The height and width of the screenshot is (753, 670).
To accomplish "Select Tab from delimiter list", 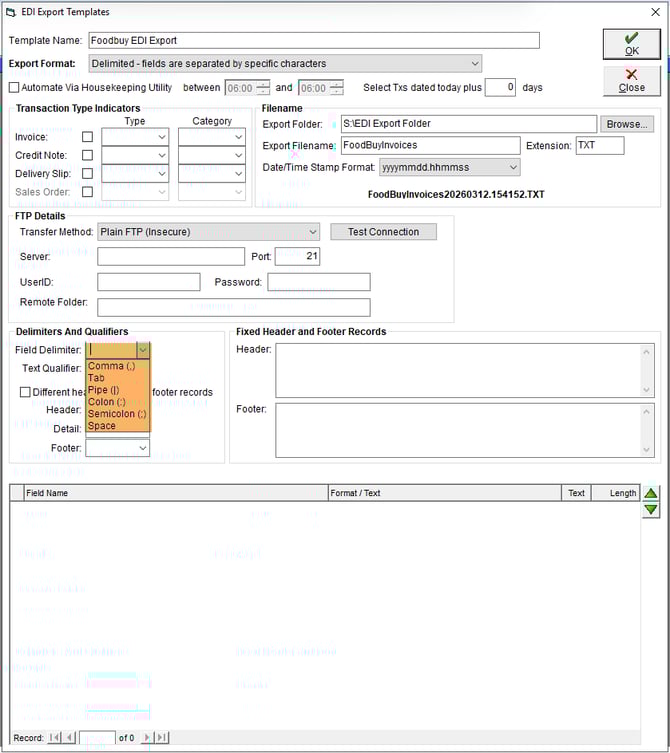I will coord(118,378).
